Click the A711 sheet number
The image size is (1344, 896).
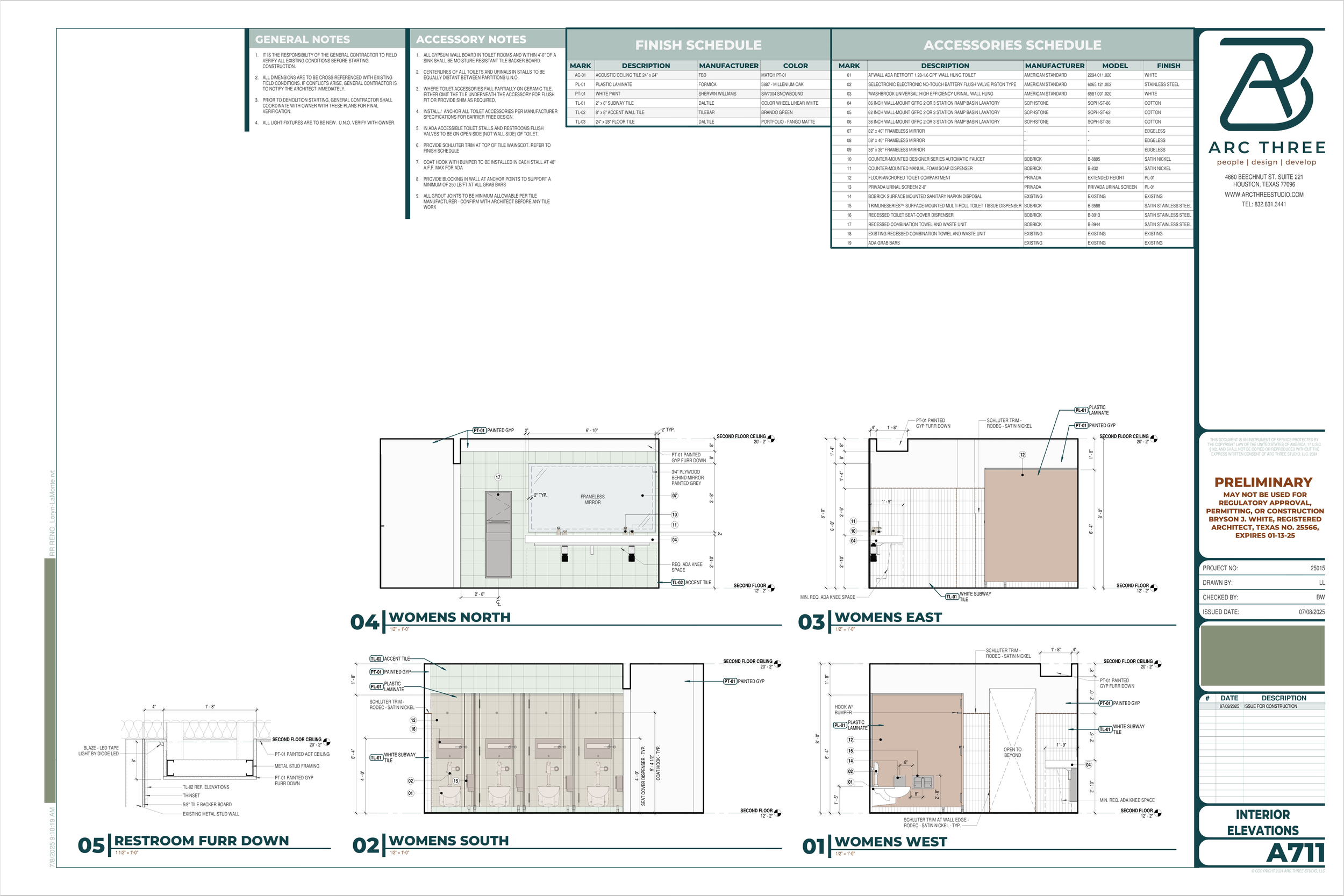tap(1295, 853)
